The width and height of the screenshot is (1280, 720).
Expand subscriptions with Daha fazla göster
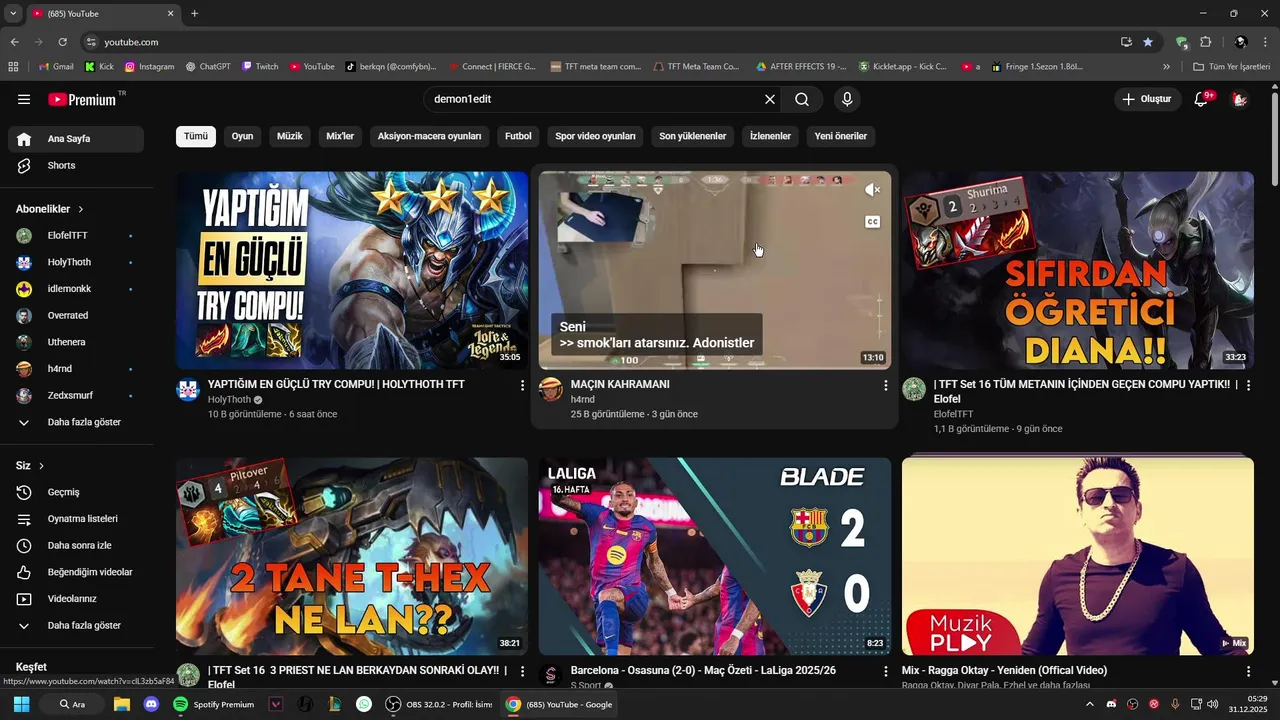(76, 422)
